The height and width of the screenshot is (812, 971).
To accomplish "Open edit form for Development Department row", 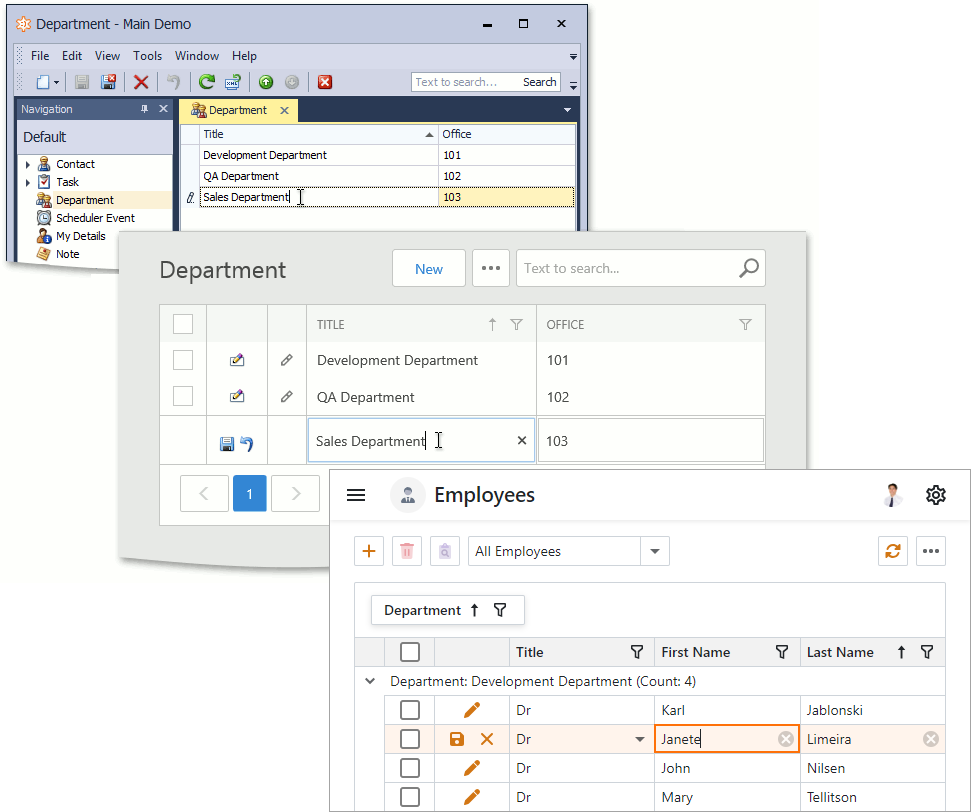I will pyautogui.click(x=237, y=360).
